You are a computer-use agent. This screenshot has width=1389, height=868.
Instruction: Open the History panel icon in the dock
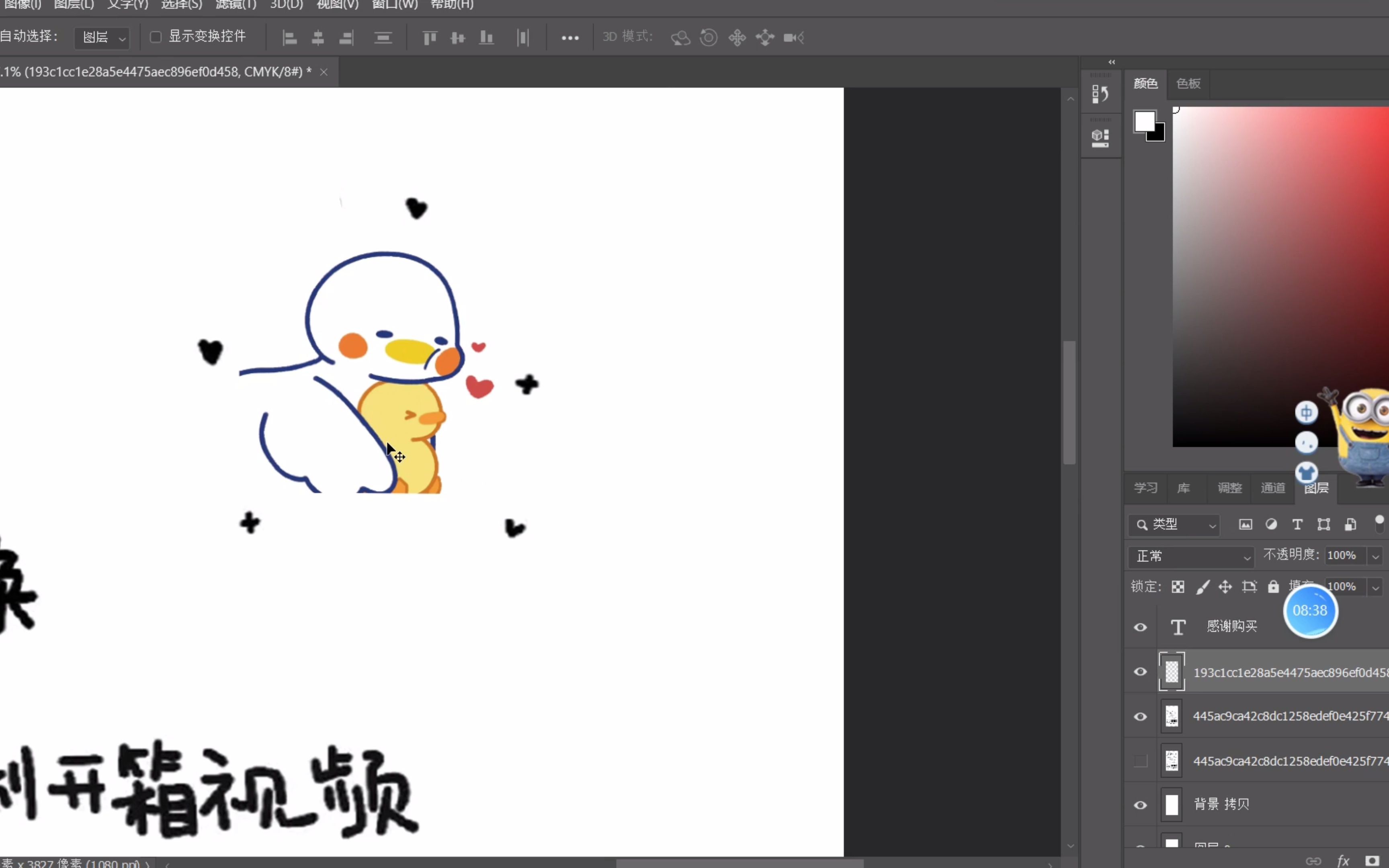point(1100,94)
